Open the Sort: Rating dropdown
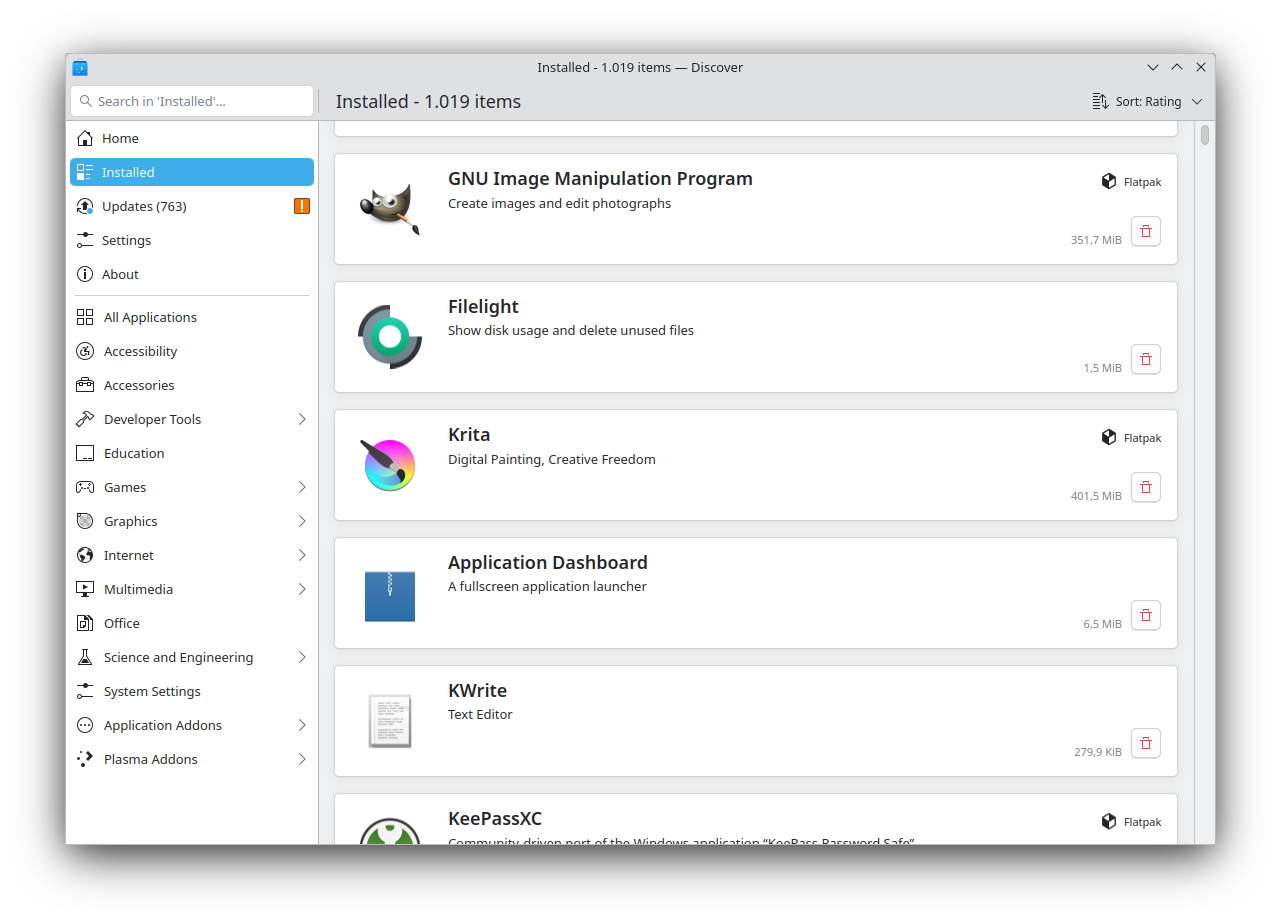The width and height of the screenshot is (1281, 922). 1147,101
